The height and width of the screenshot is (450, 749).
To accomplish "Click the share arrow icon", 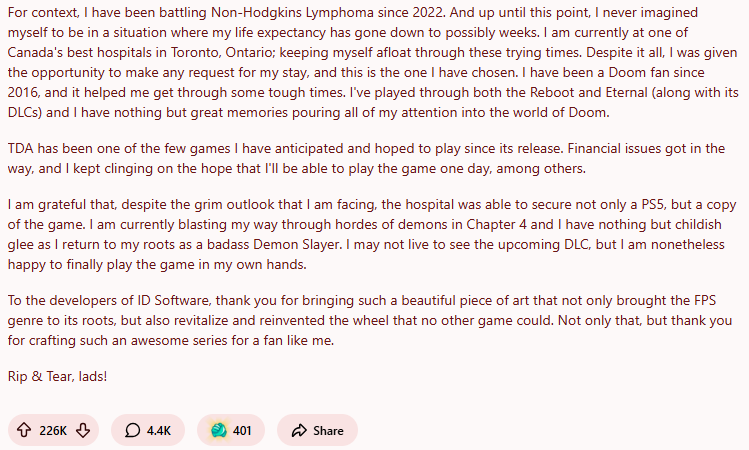I will [298, 431].
